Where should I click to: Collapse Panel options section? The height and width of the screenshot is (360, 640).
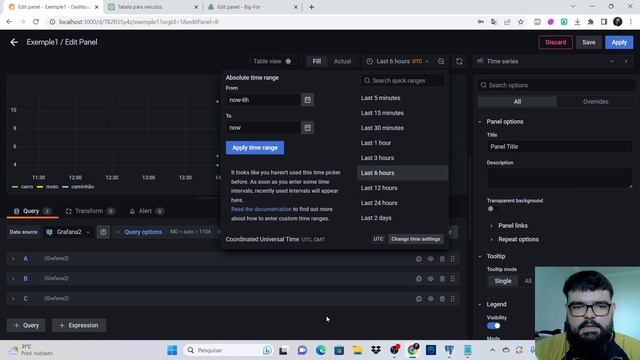[x=504, y=122]
